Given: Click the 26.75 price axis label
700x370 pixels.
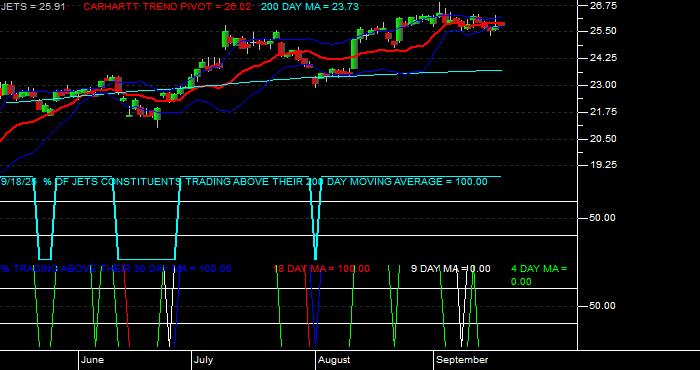Looking at the screenshot, I should (603, 6).
